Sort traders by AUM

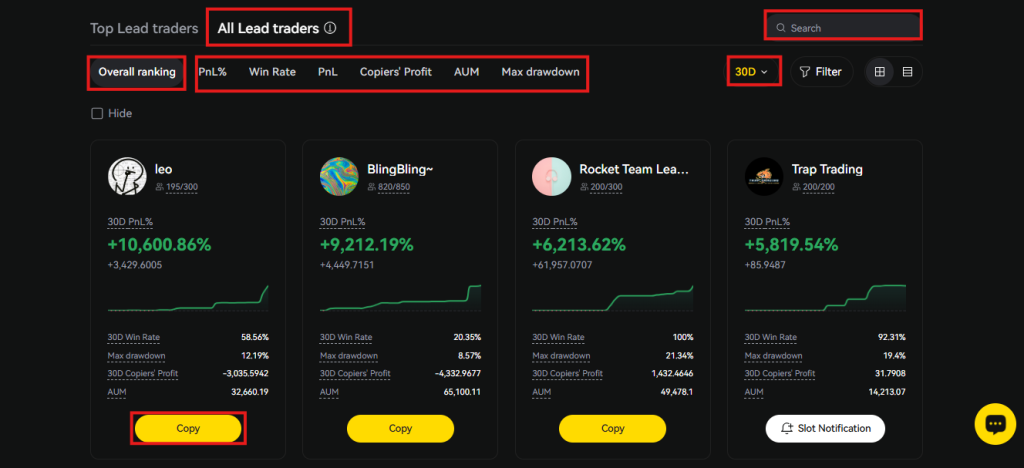point(466,72)
